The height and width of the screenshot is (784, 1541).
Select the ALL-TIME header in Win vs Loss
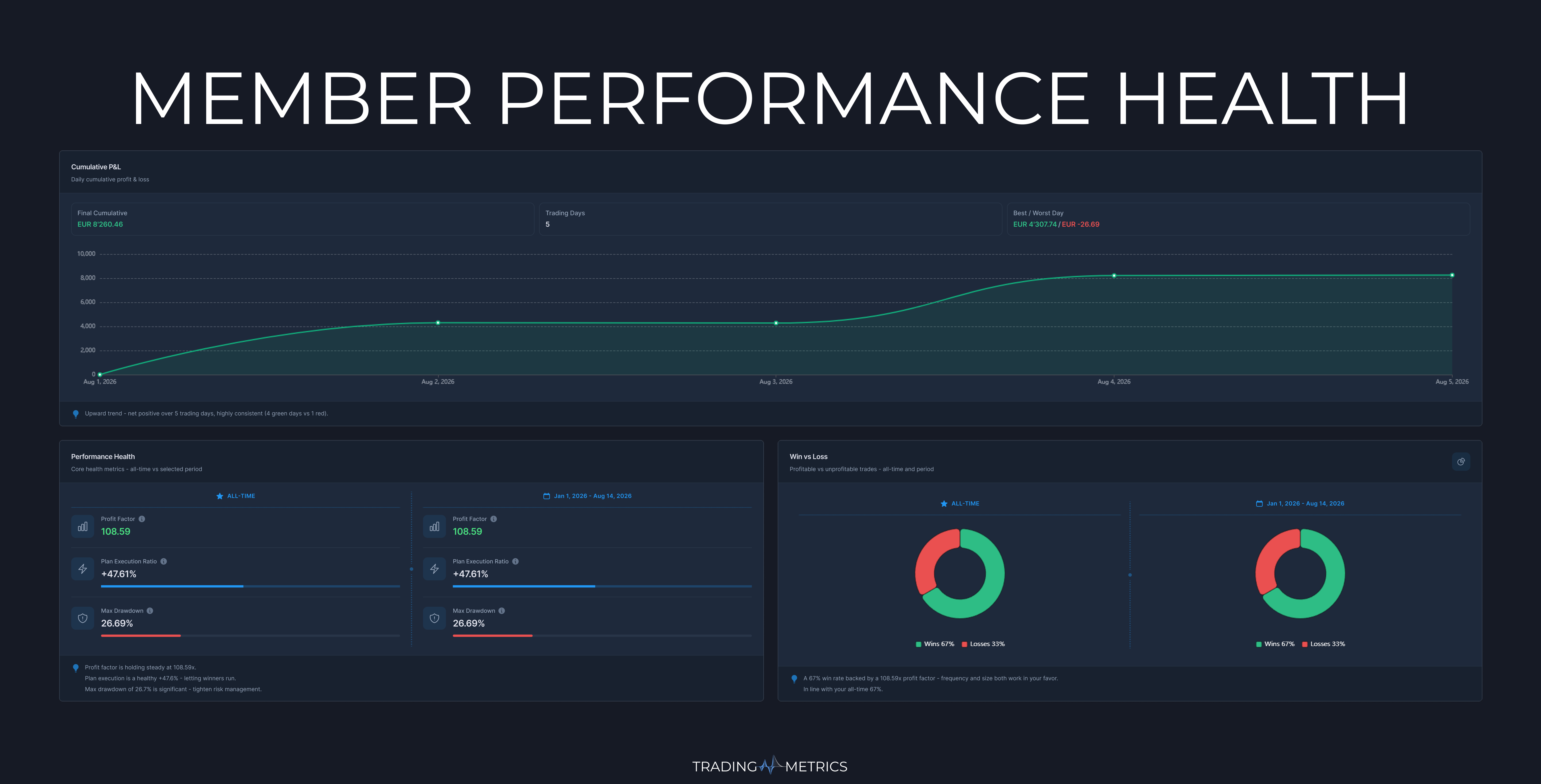[x=960, y=504]
